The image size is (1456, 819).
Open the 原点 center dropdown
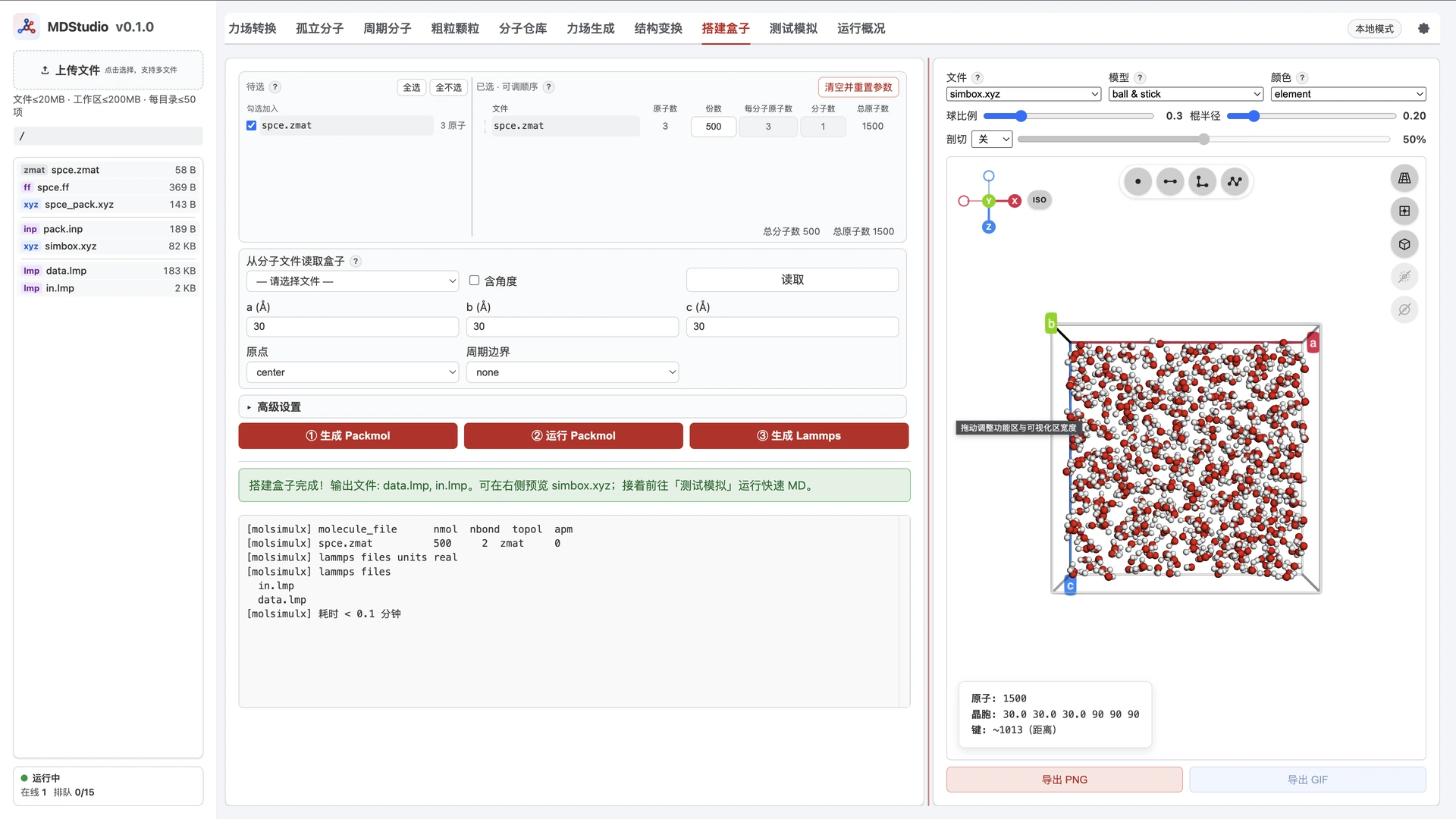[353, 372]
